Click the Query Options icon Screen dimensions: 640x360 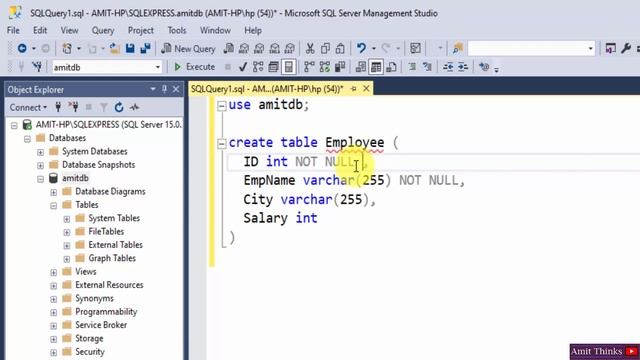click(x=273, y=67)
